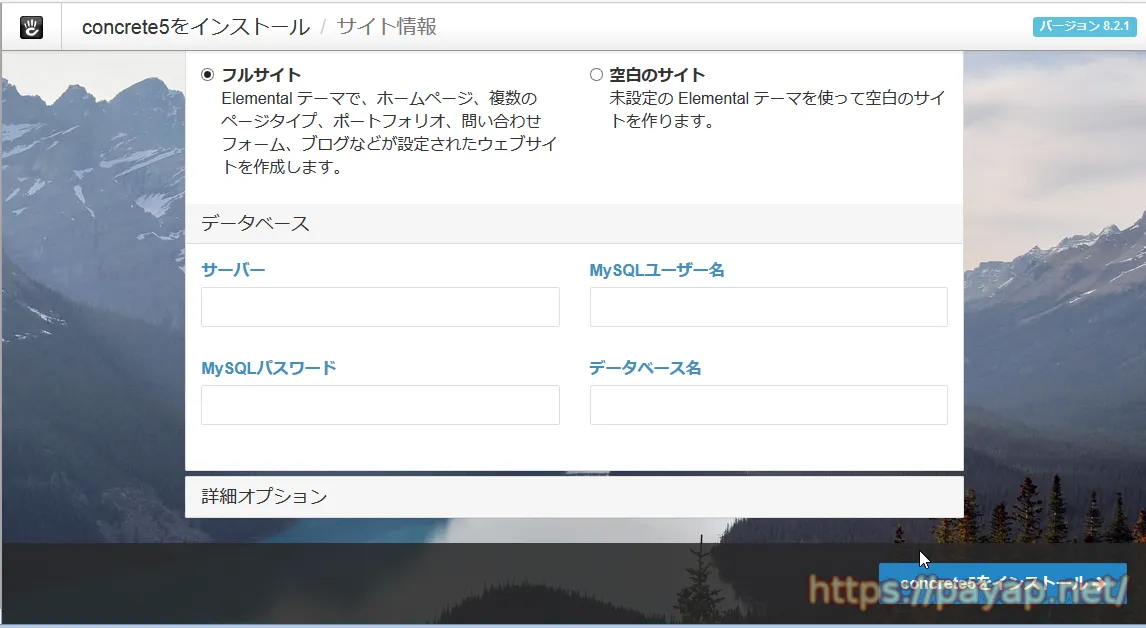Focus the データベース名 input field

768,405
